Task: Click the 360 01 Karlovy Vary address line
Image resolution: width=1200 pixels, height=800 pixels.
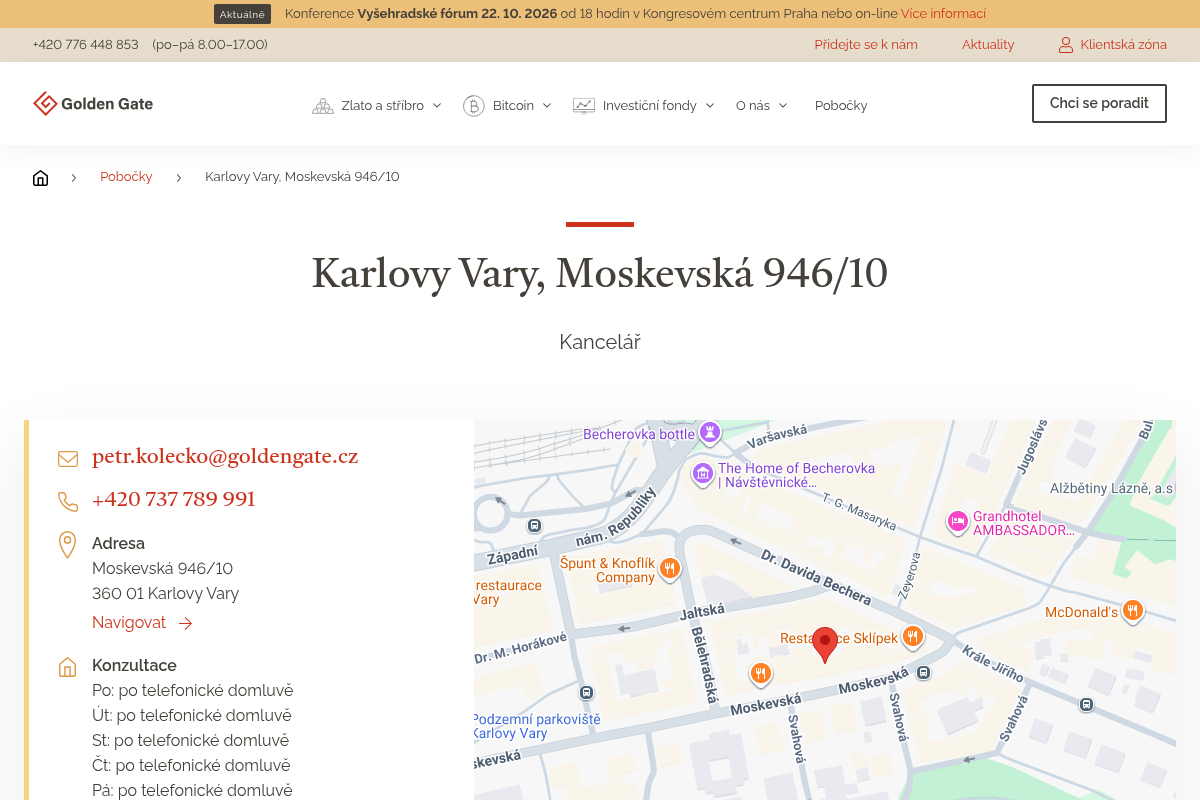Action: point(166,594)
